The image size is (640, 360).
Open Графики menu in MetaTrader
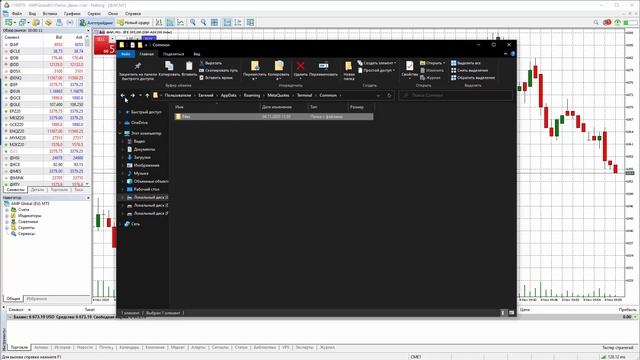[72, 13]
